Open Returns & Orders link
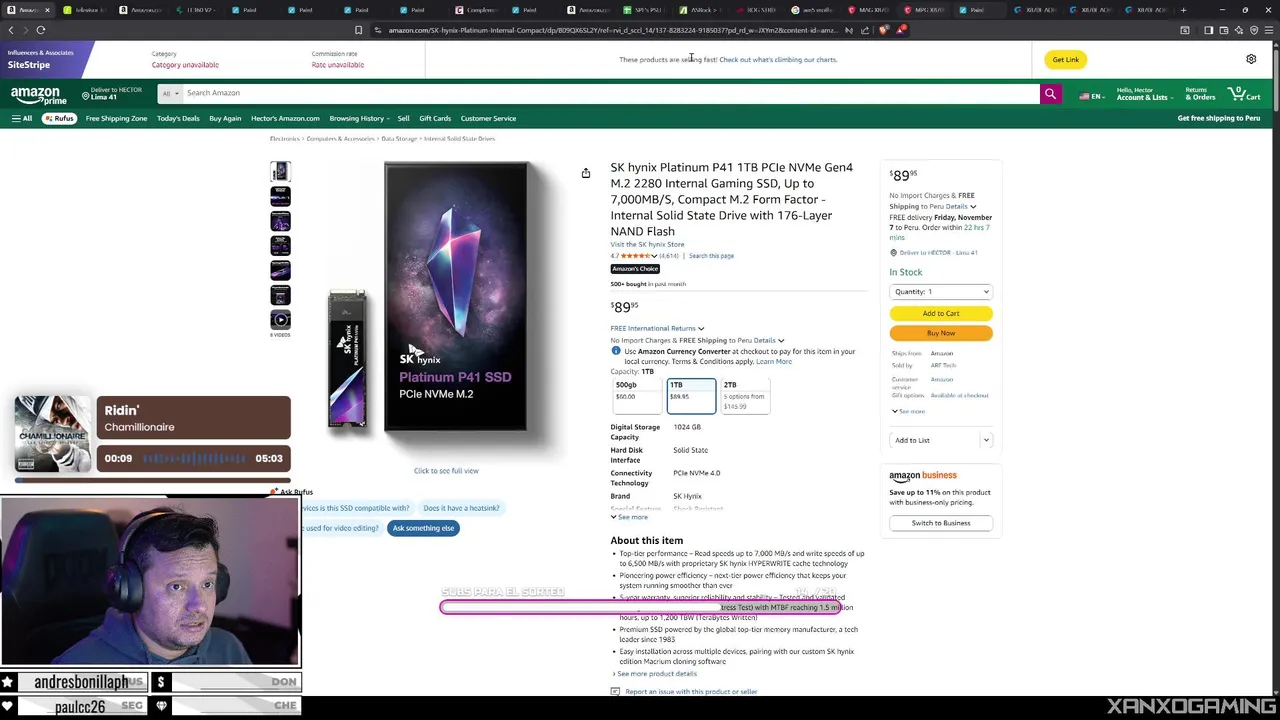 (x=1201, y=94)
